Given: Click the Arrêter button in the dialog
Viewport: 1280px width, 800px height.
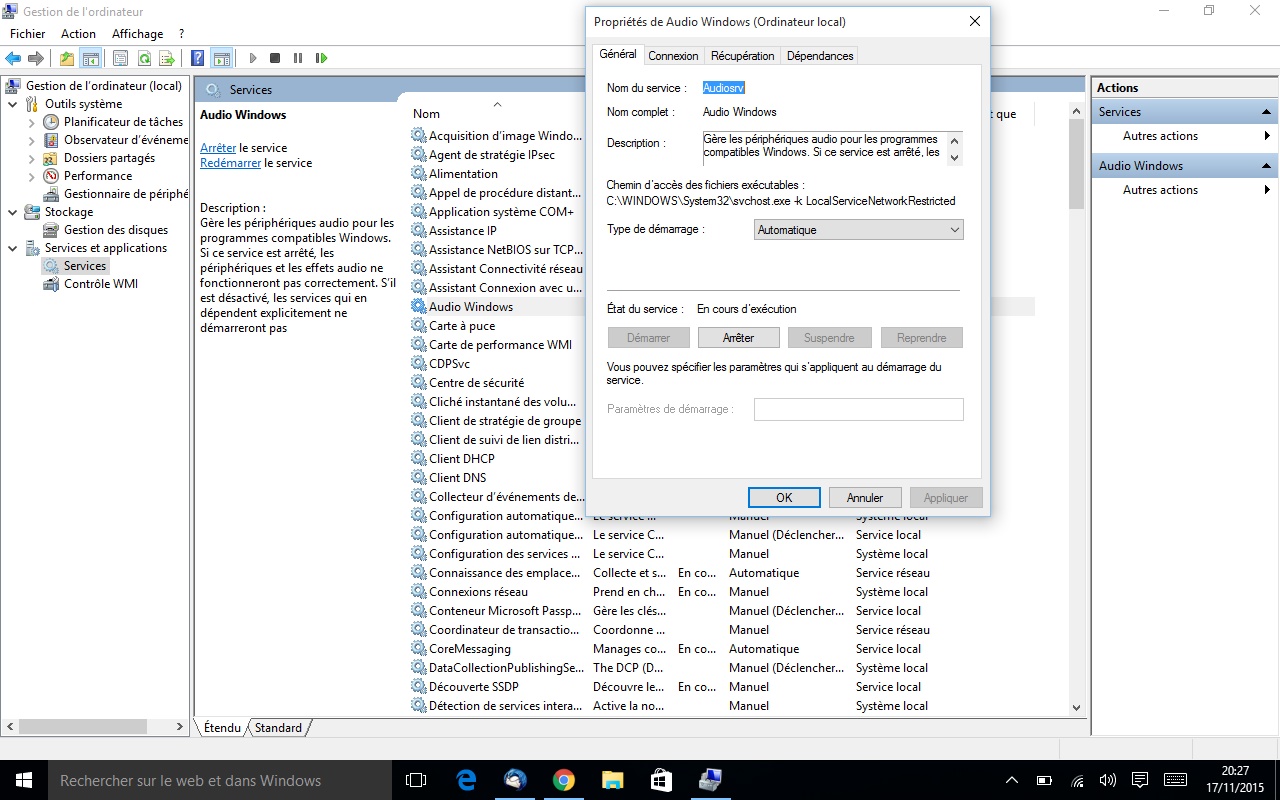Looking at the screenshot, I should [739, 338].
